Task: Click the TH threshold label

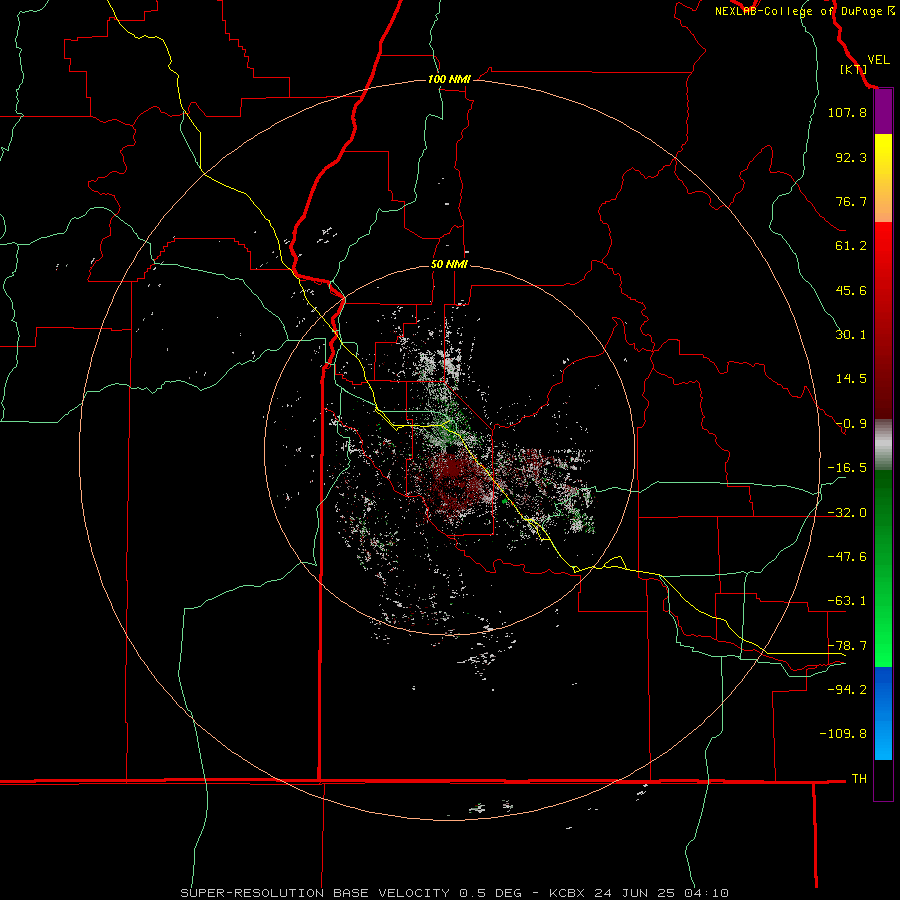Action: coord(859,778)
